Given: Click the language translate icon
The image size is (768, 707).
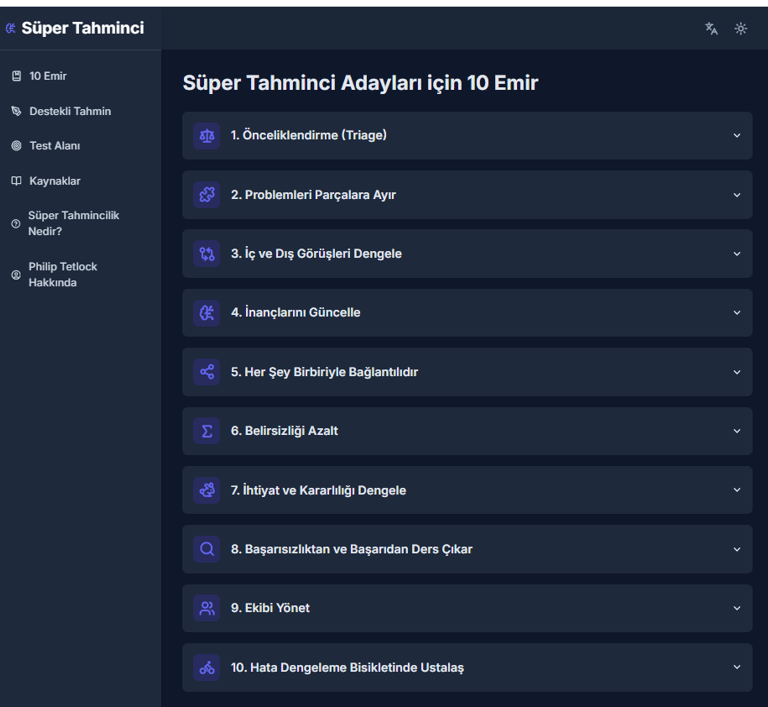Looking at the screenshot, I should click(x=711, y=29).
